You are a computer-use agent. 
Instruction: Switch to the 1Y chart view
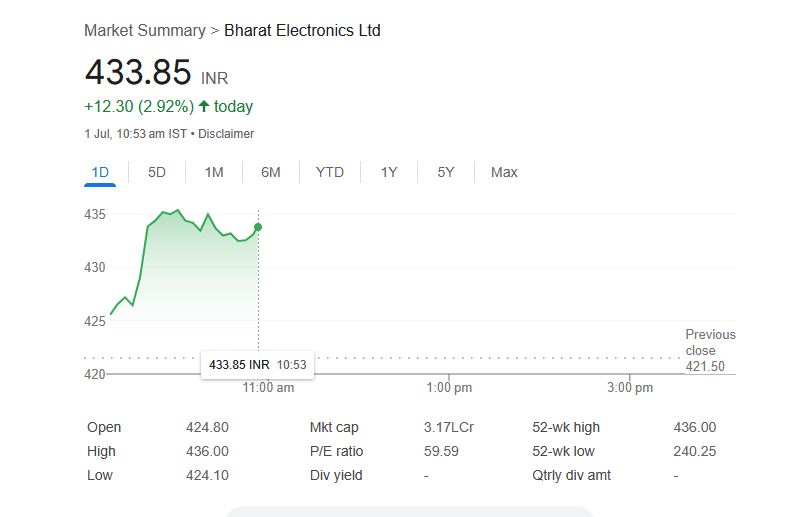[389, 172]
